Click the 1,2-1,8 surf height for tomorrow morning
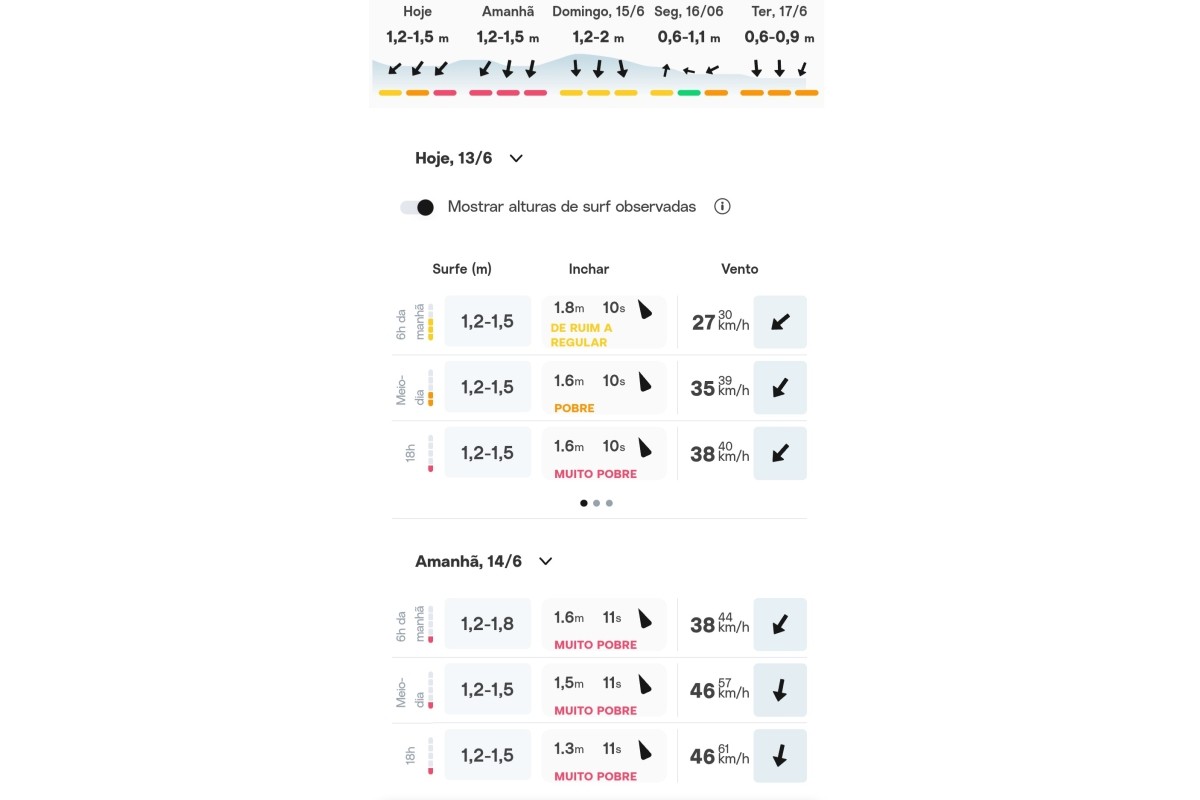The image size is (1200, 800). (487, 624)
